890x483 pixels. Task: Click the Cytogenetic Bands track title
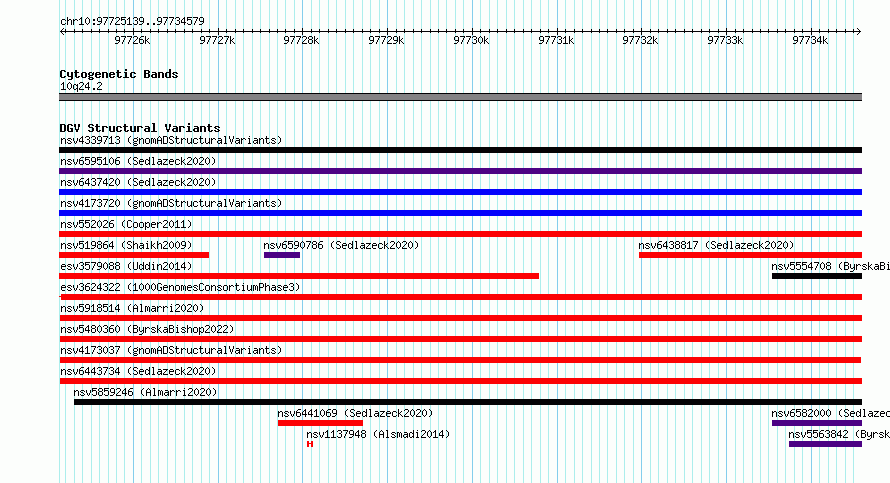click(x=119, y=74)
